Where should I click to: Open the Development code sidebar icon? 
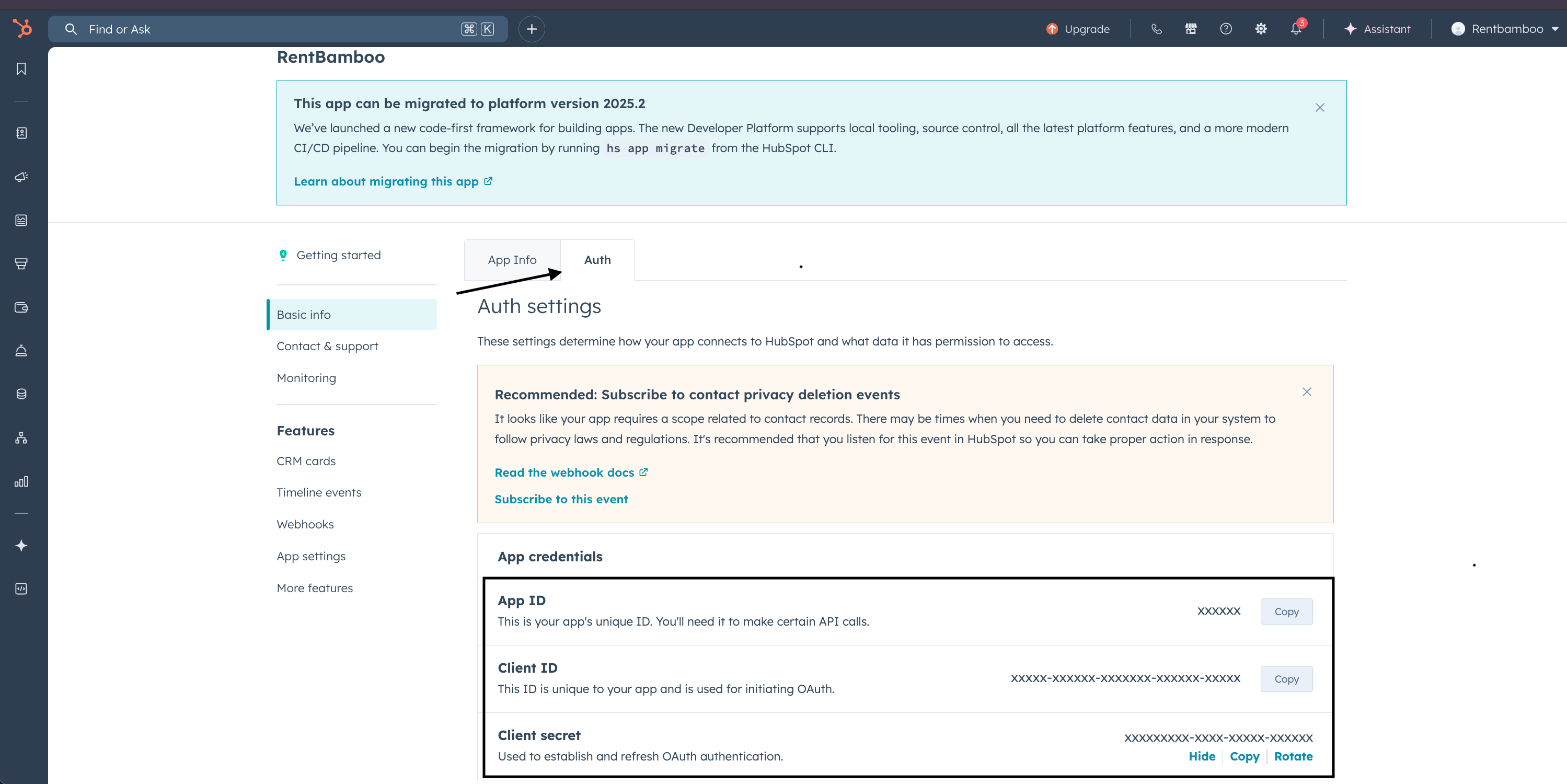click(x=21, y=589)
